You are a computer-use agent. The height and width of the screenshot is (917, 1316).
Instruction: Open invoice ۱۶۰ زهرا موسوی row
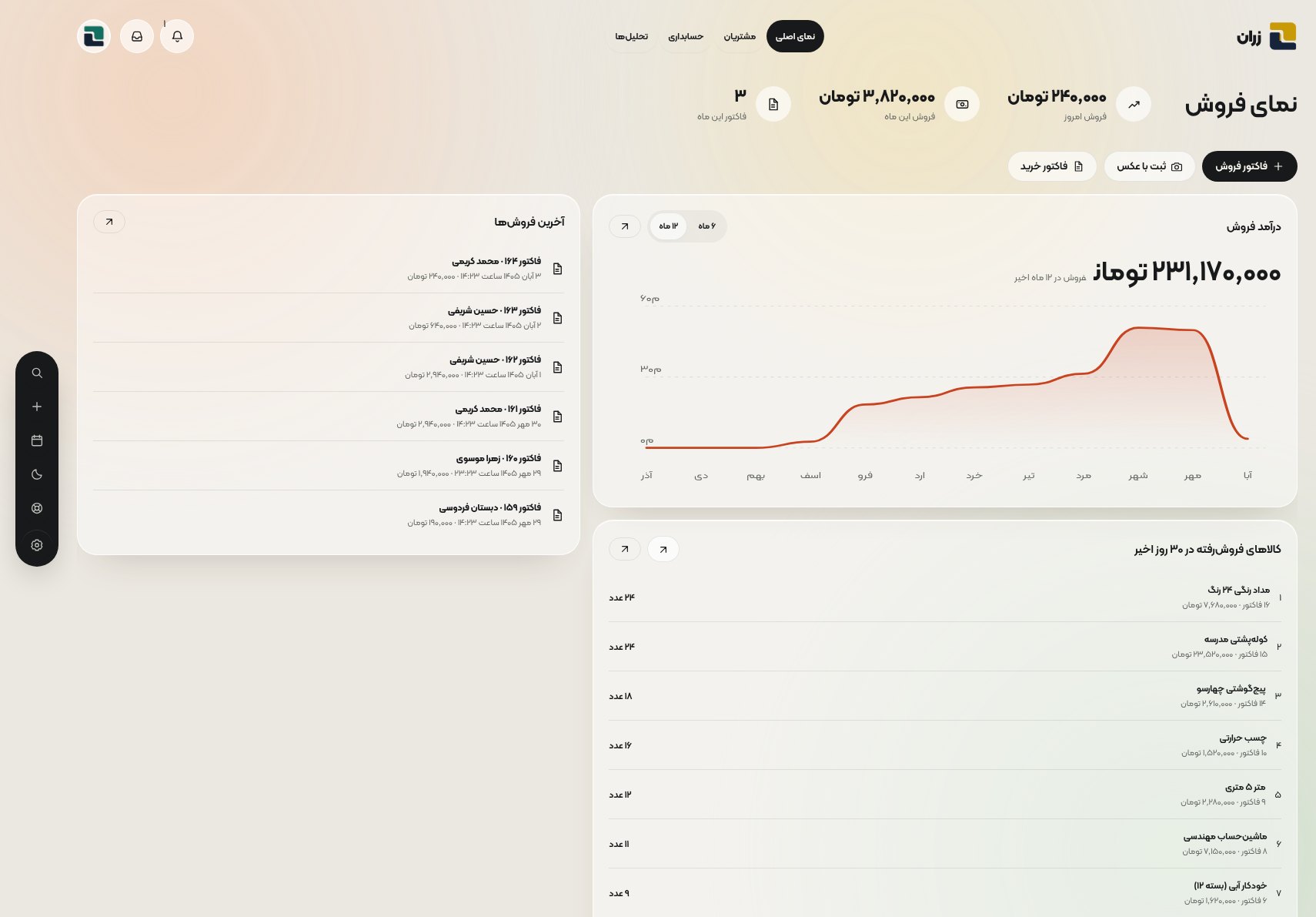click(x=329, y=466)
